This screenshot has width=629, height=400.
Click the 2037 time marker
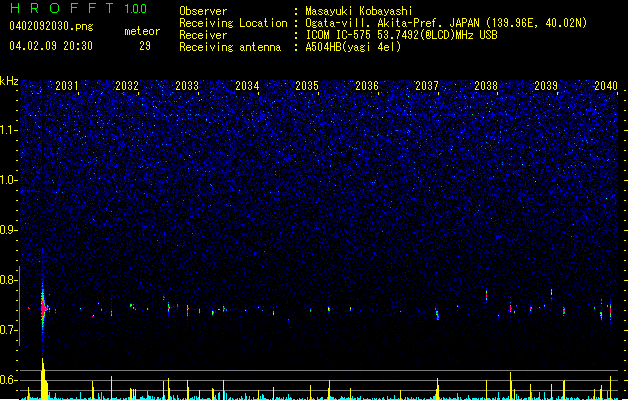(x=427, y=85)
